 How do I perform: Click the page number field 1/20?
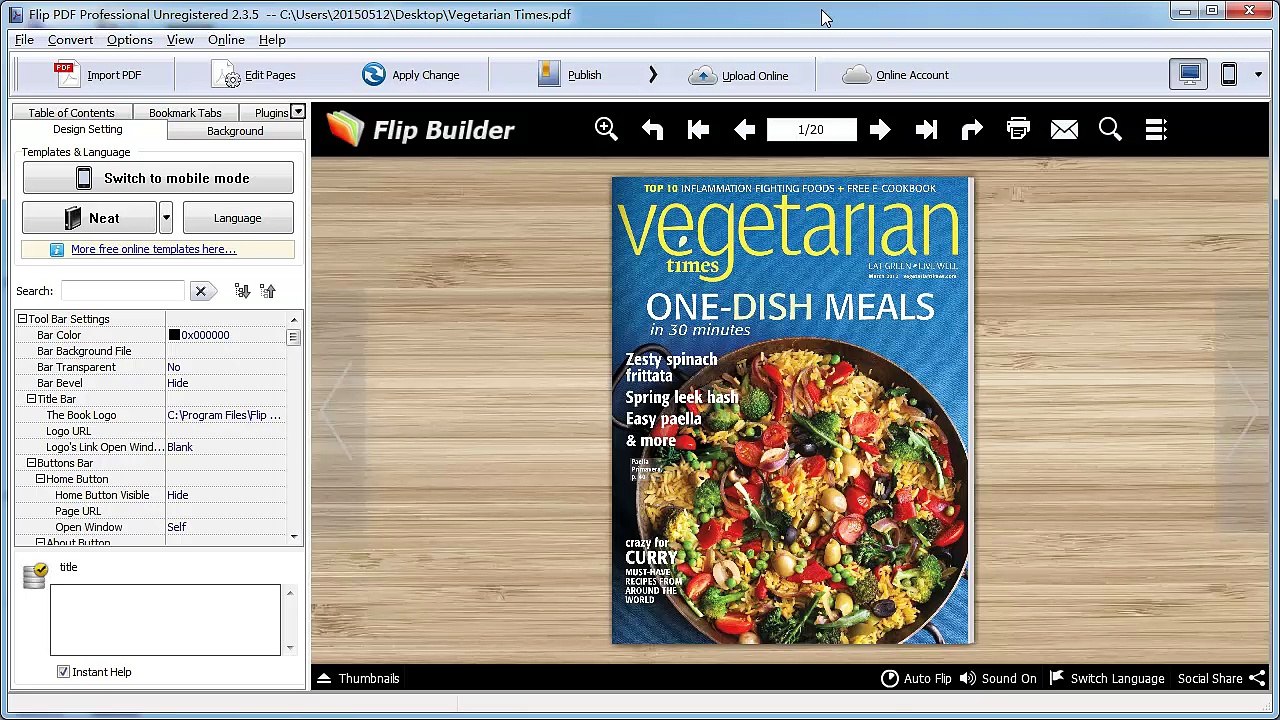pos(811,130)
